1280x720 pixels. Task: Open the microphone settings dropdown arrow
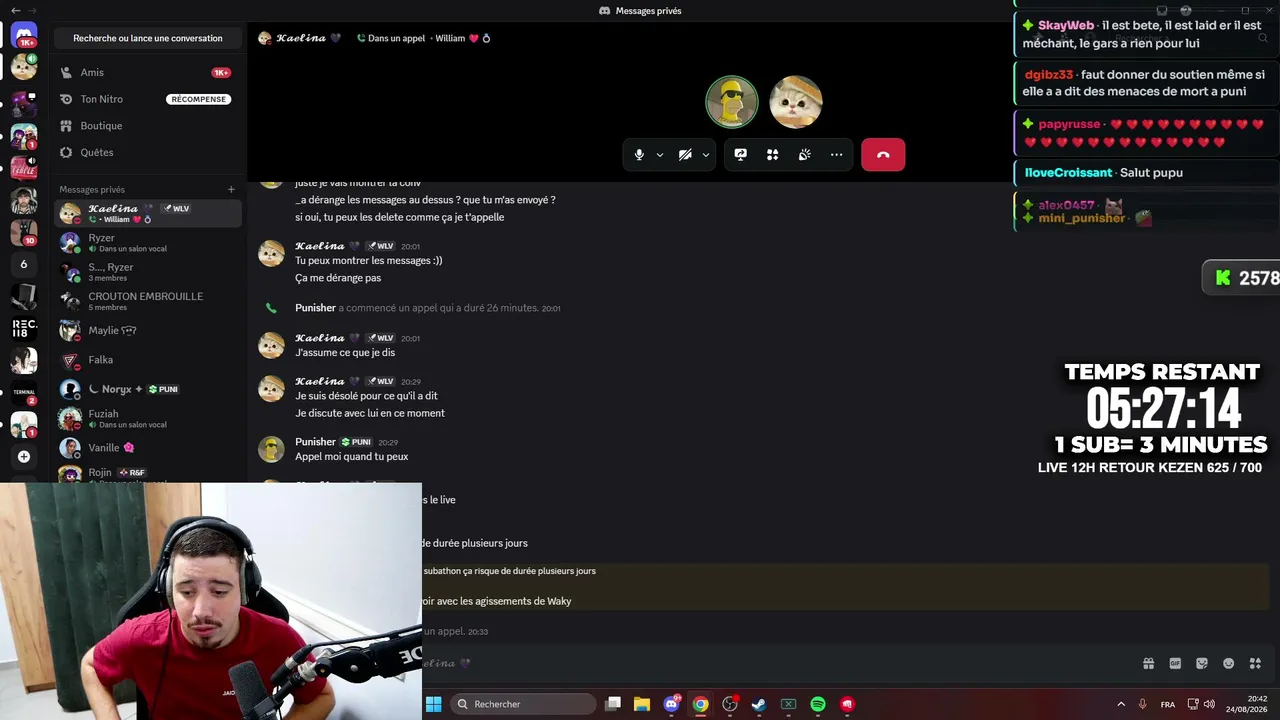(x=659, y=155)
